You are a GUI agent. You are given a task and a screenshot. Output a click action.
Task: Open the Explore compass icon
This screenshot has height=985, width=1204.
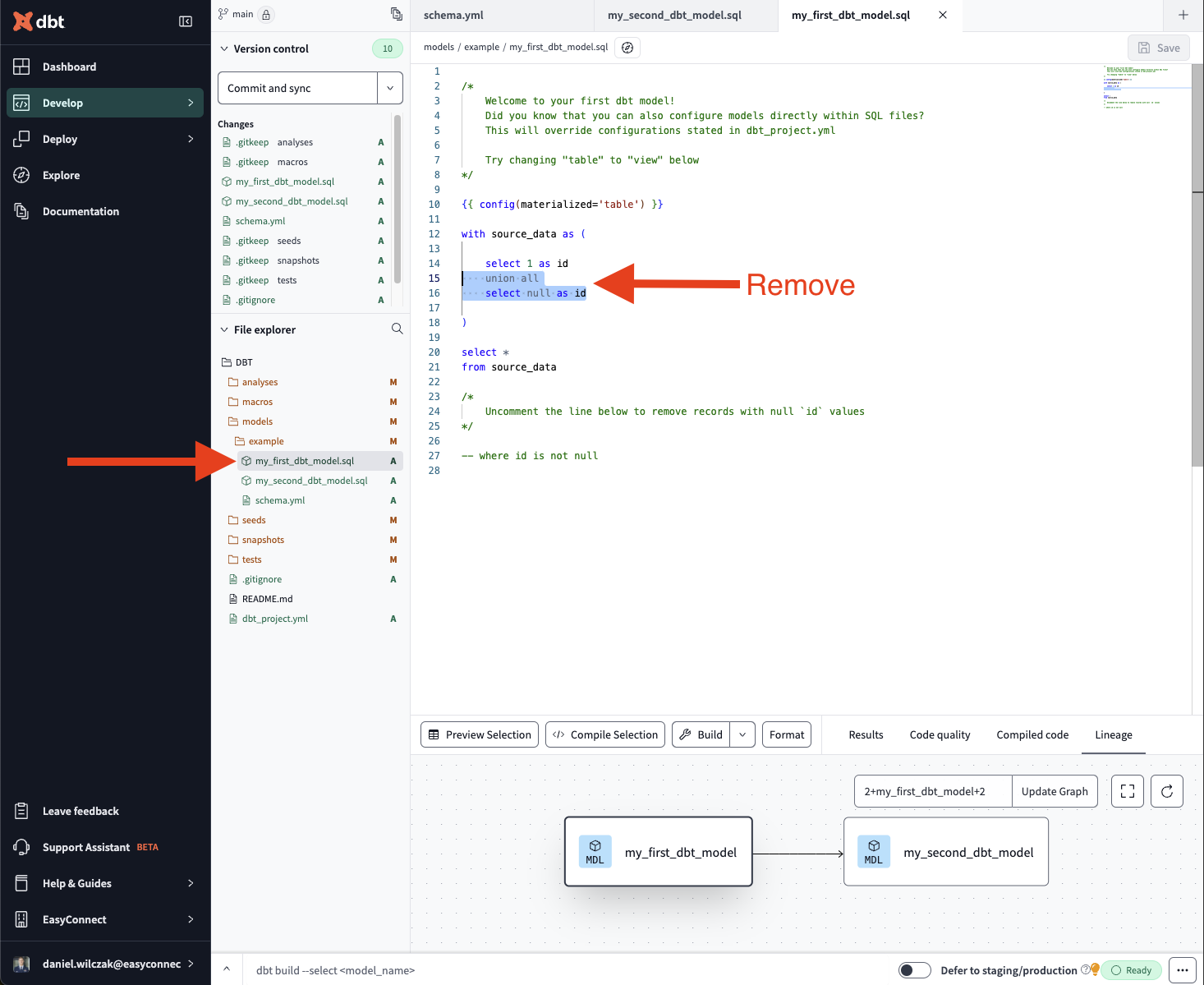(22, 175)
